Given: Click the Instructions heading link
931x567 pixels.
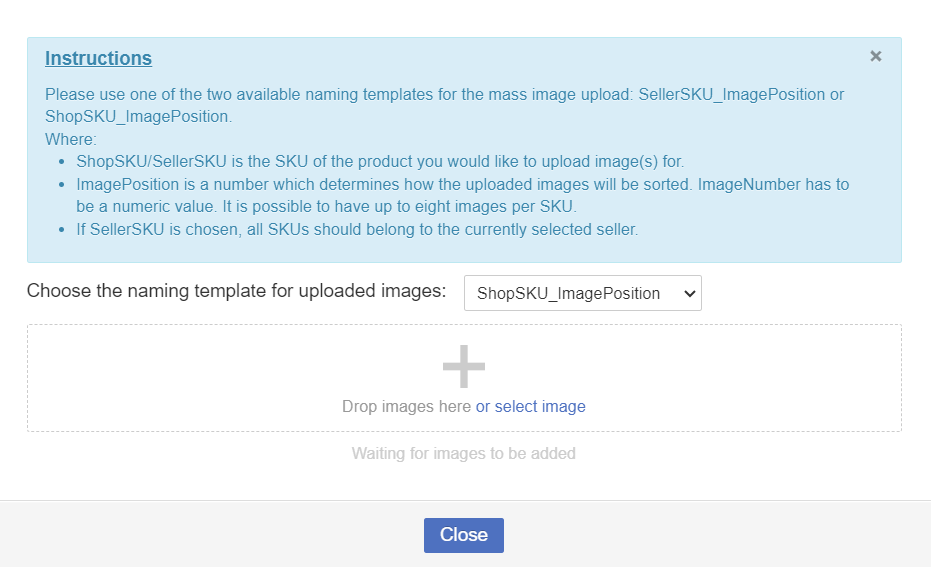Looking at the screenshot, I should (98, 58).
